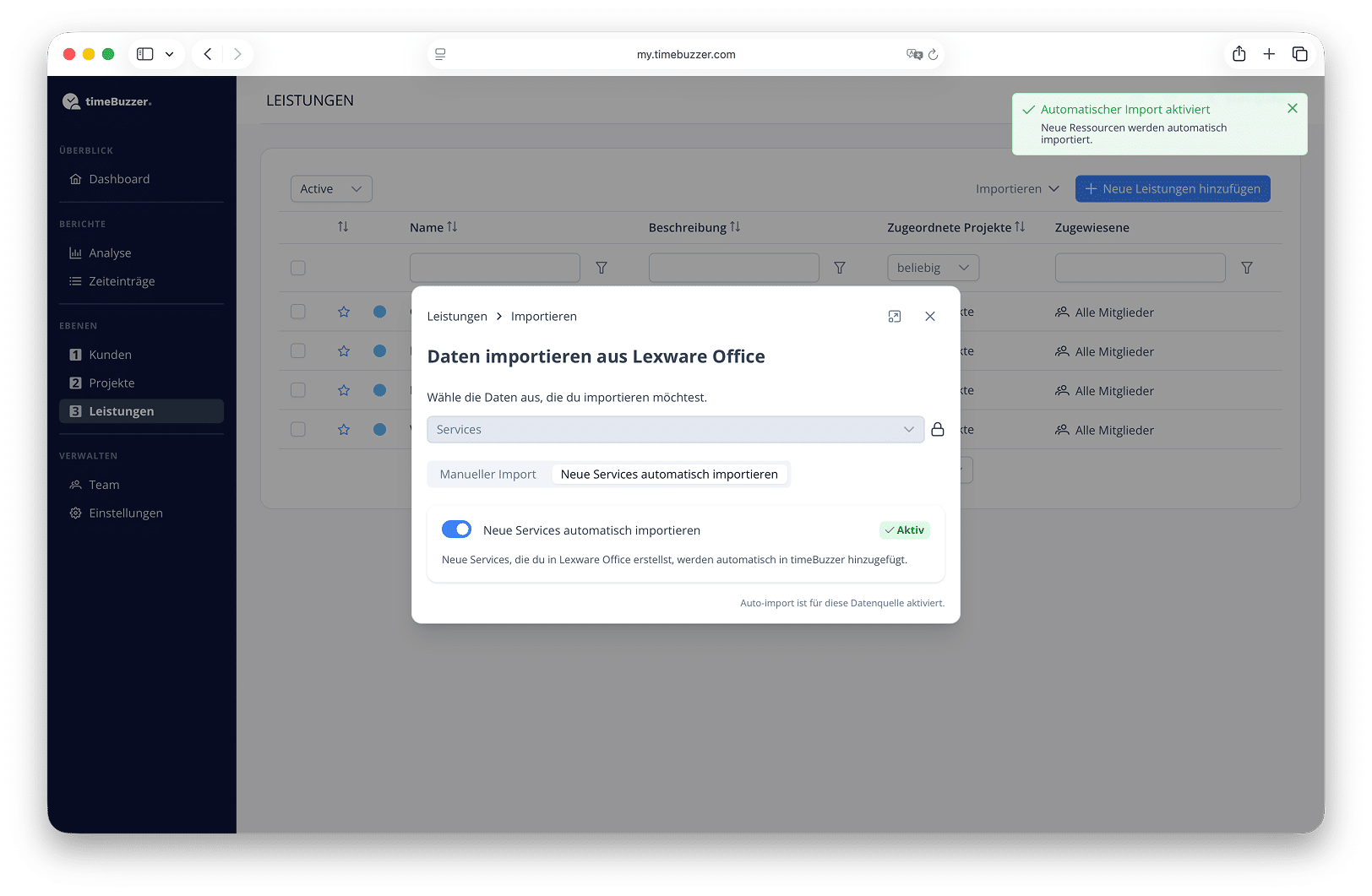This screenshot has height=896, width=1372.
Task: Dismiss the Automatischer Import aktiviert notification
Action: tap(1293, 108)
